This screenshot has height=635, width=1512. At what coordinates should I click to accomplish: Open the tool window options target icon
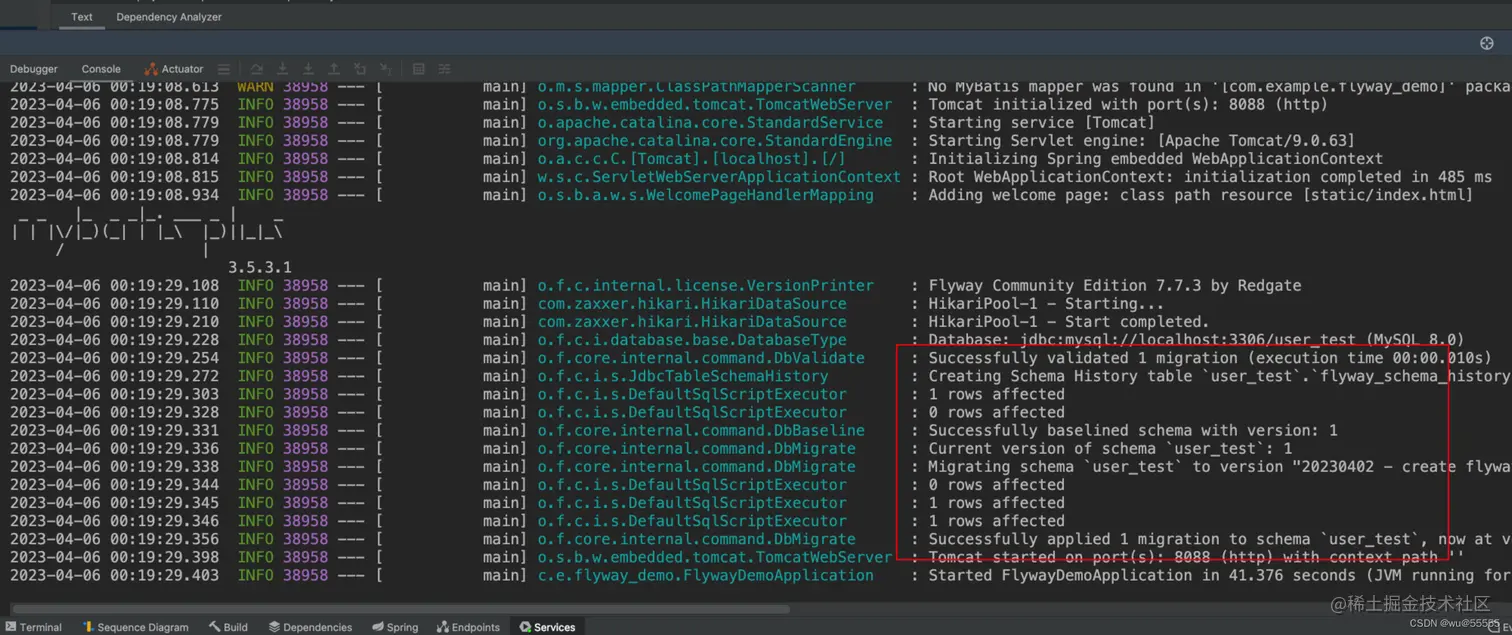point(1486,43)
